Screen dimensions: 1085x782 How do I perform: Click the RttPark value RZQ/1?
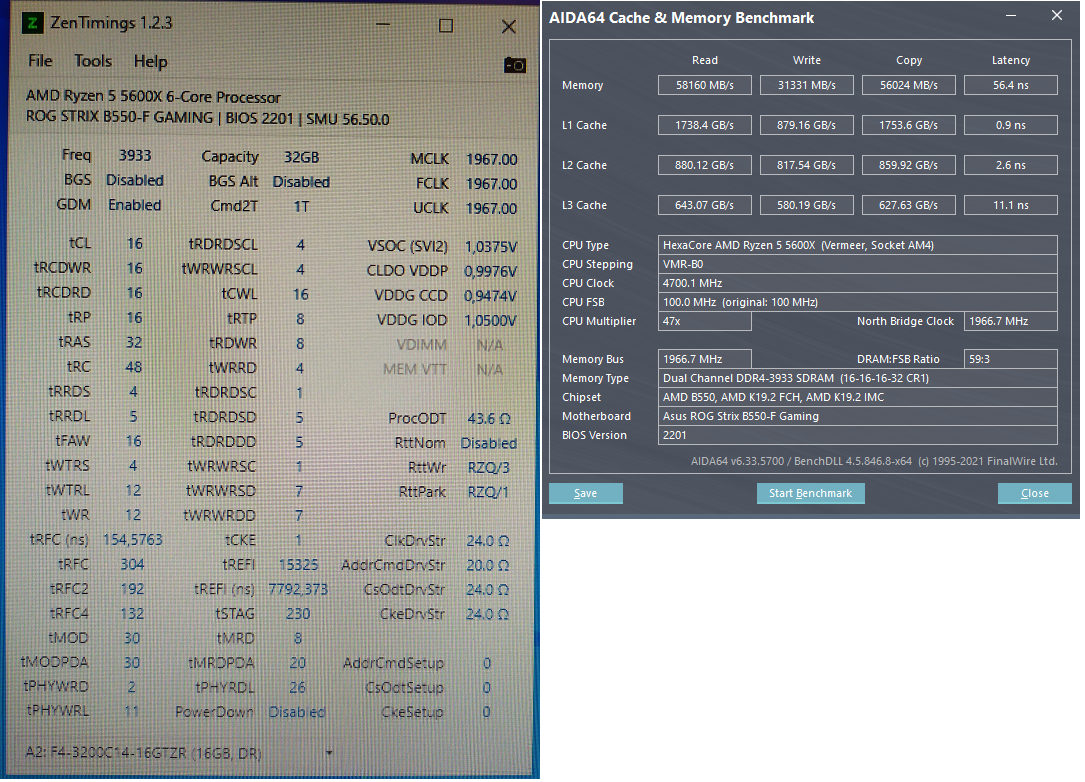488,492
